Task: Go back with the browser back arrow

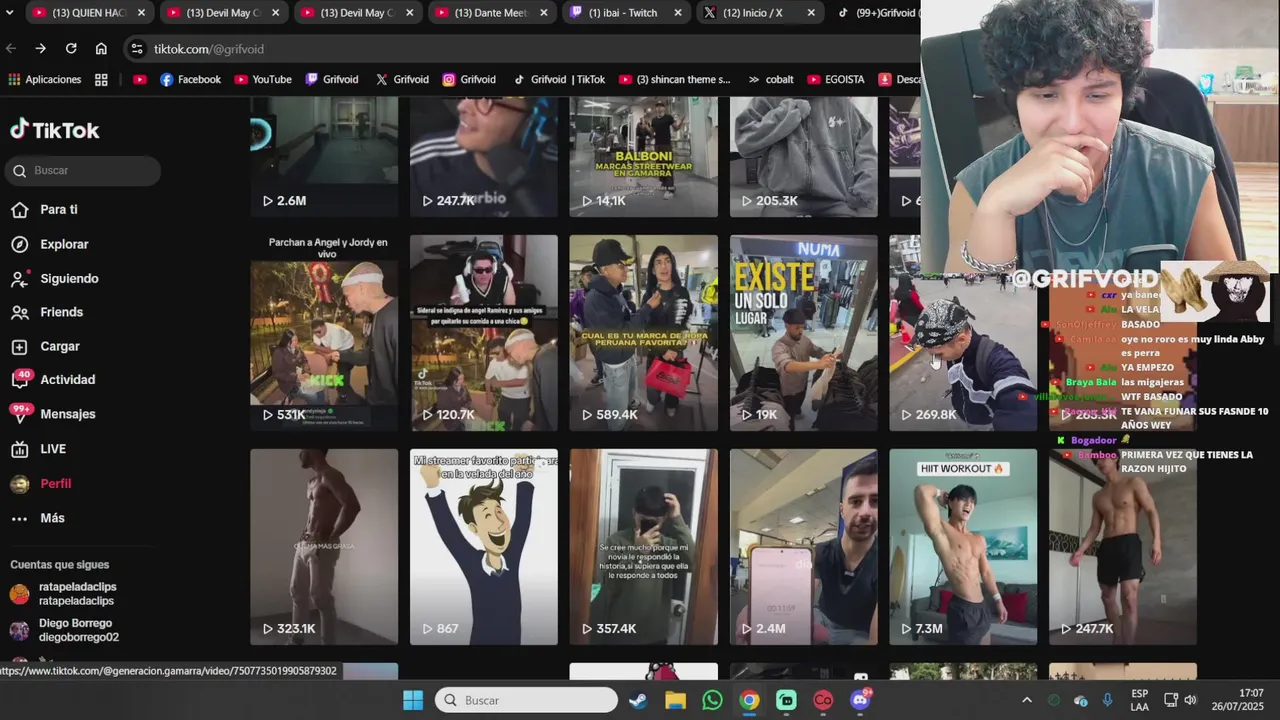Action: coord(11,48)
